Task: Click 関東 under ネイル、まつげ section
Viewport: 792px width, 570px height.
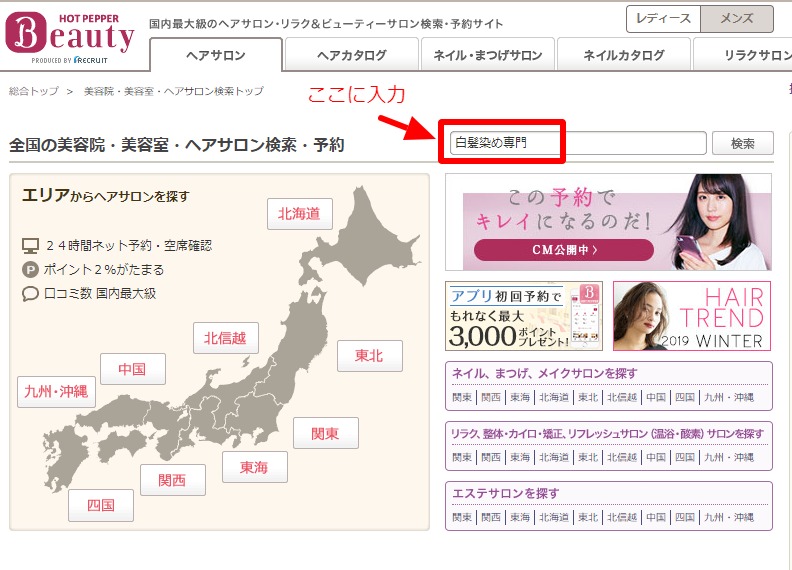Action: [462, 397]
